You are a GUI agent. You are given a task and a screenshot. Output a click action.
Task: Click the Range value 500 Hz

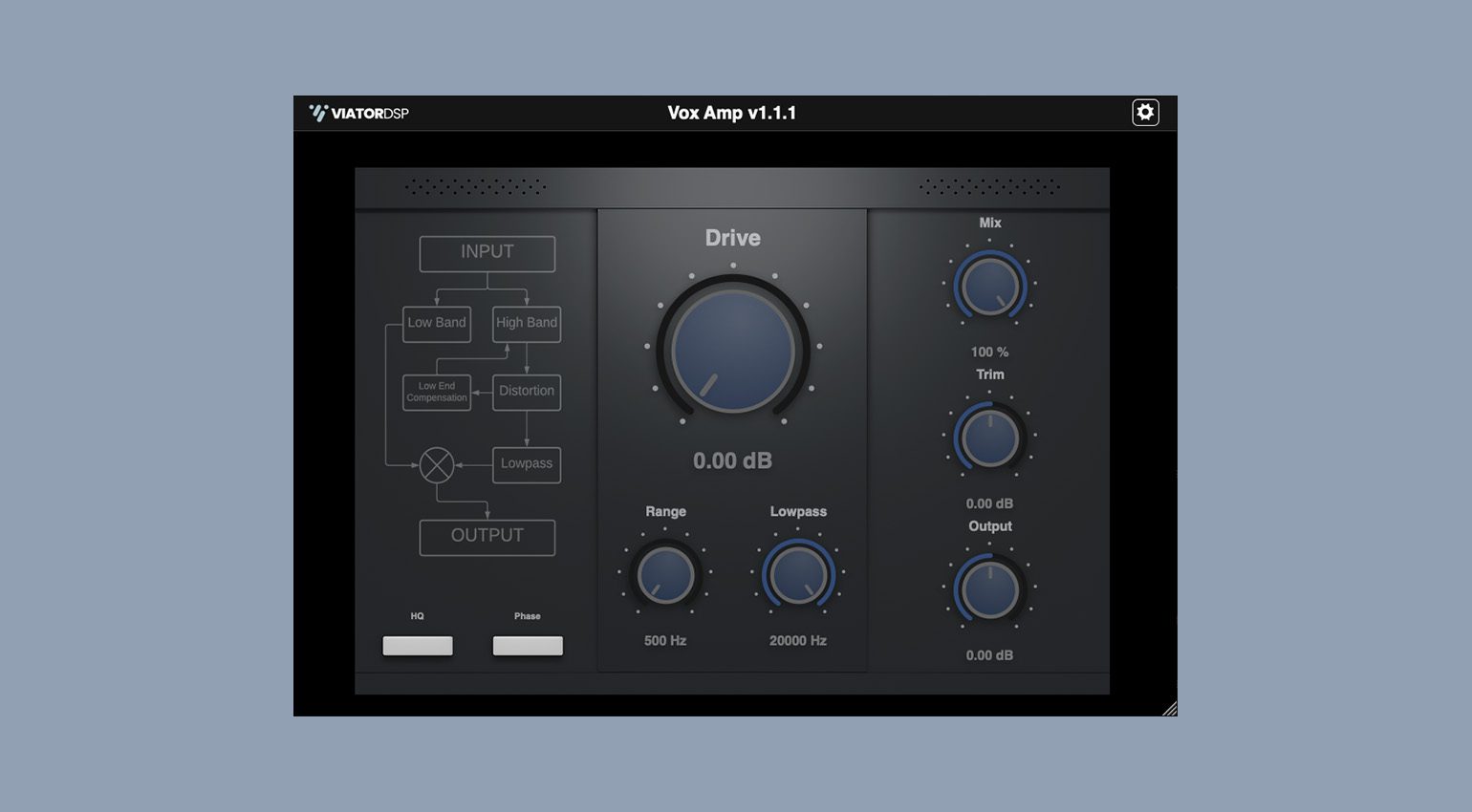pyautogui.click(x=665, y=641)
